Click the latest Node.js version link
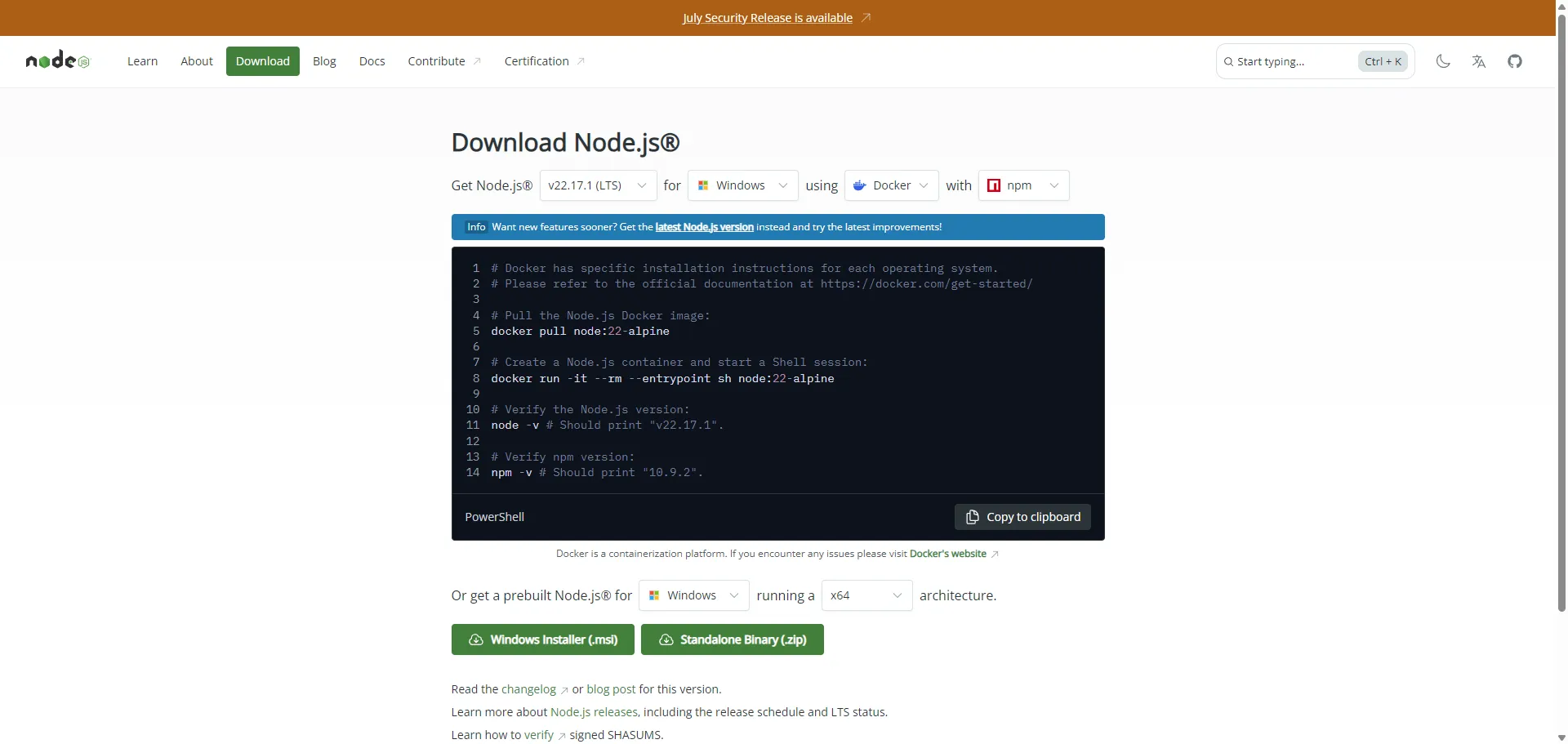 coord(703,226)
